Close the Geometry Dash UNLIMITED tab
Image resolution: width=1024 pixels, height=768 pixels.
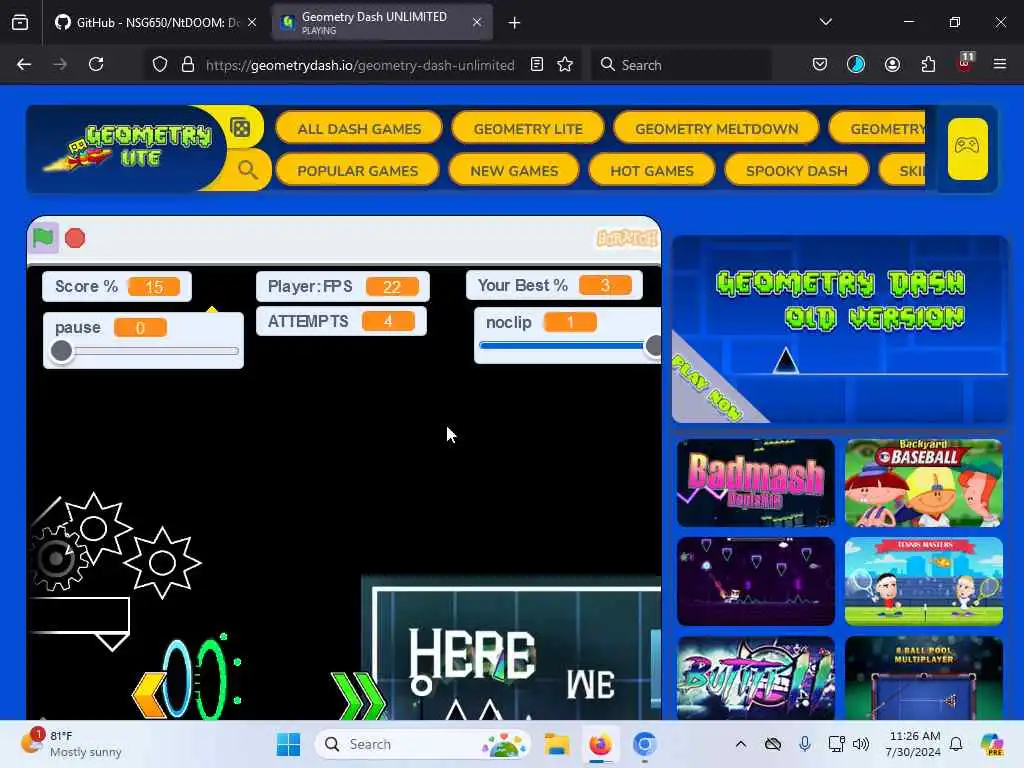(x=477, y=23)
